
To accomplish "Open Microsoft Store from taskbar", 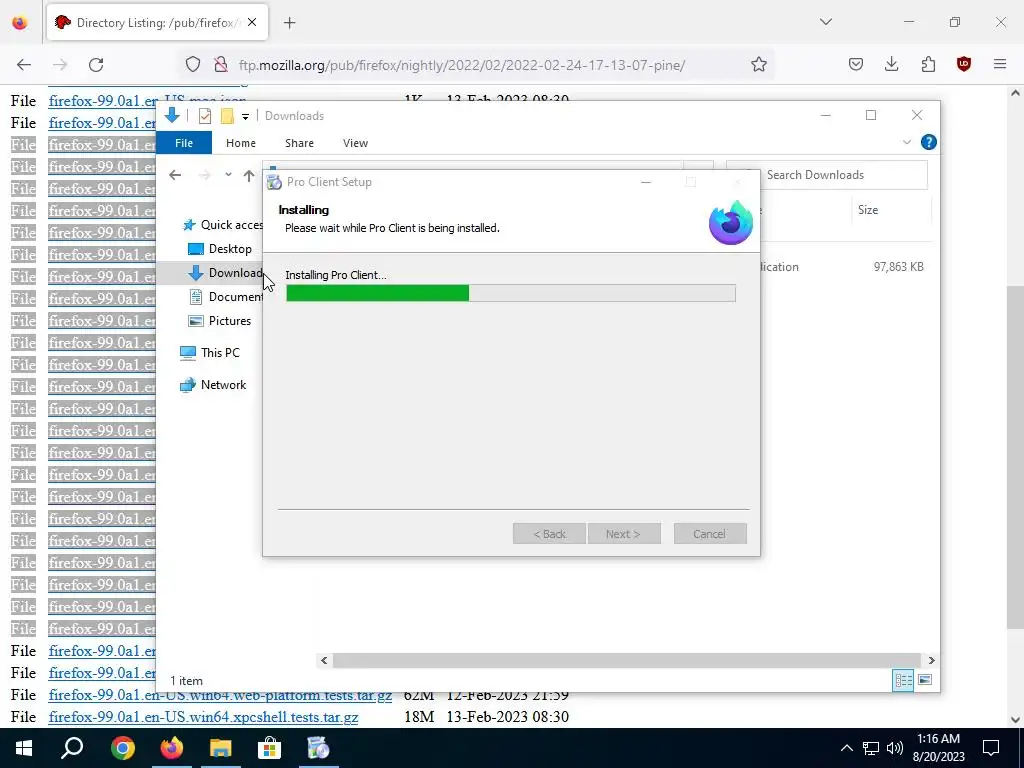I will point(269,748).
